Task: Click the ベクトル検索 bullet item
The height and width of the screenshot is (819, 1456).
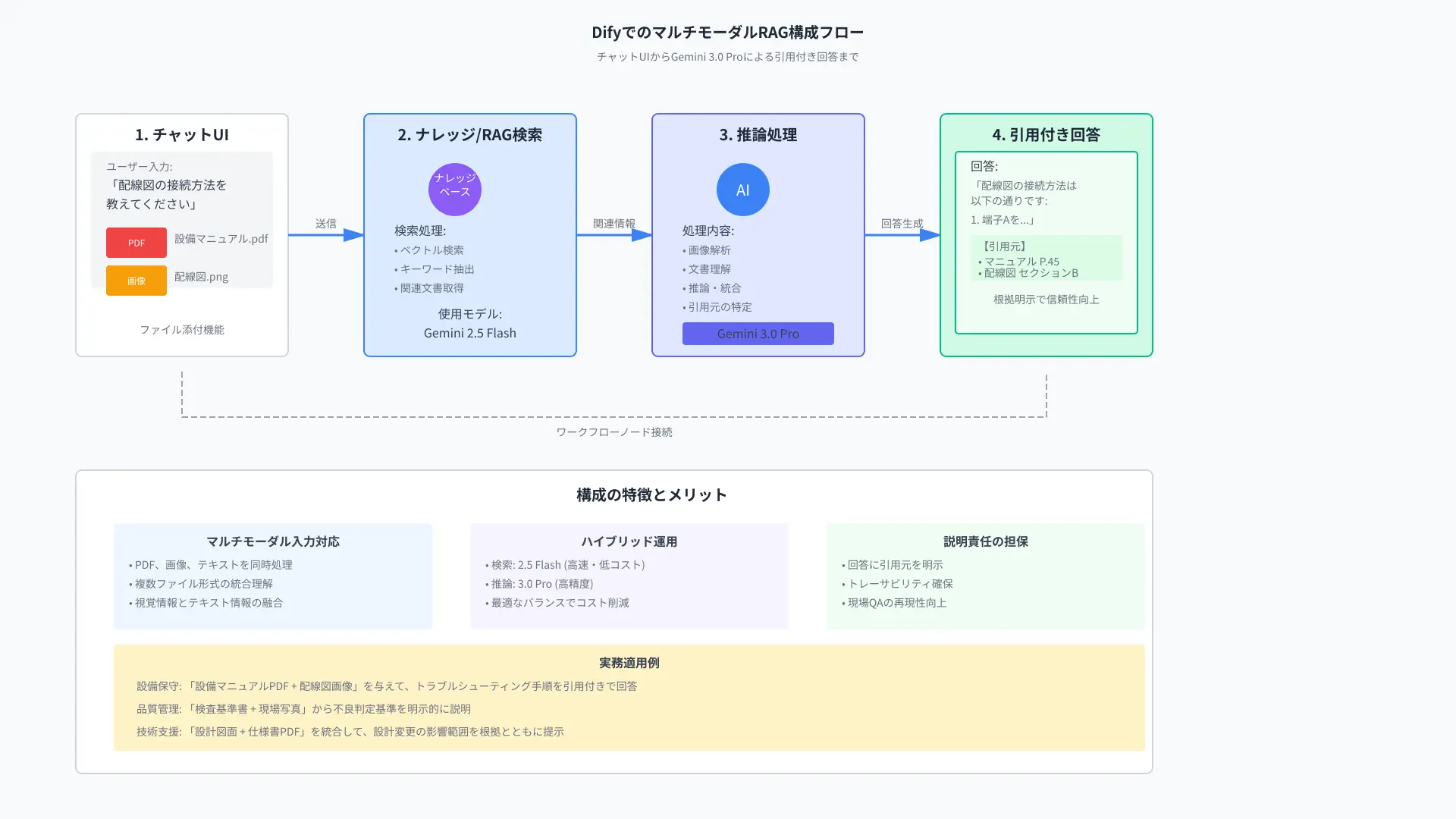Action: [429, 250]
